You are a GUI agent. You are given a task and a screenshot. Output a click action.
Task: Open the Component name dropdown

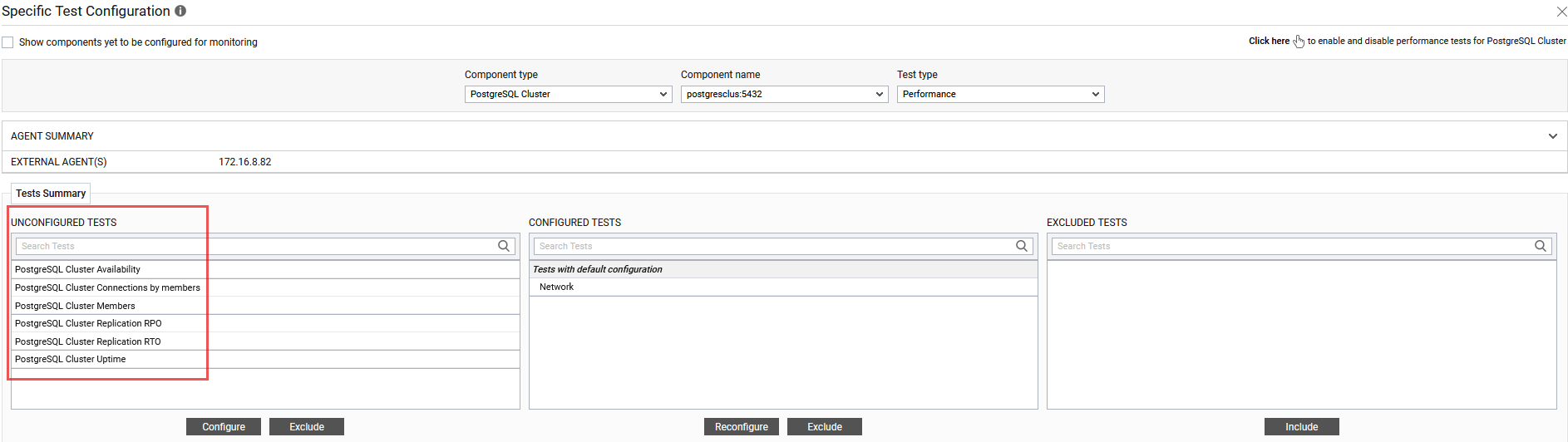click(x=784, y=94)
